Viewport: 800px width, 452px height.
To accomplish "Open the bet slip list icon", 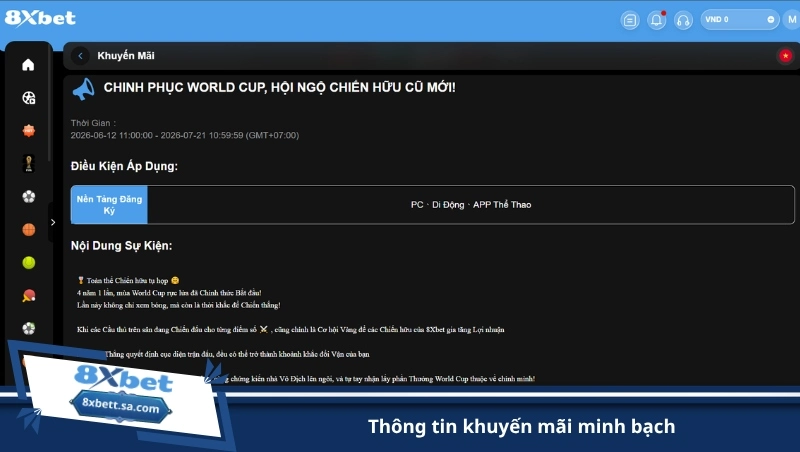I will (x=630, y=20).
